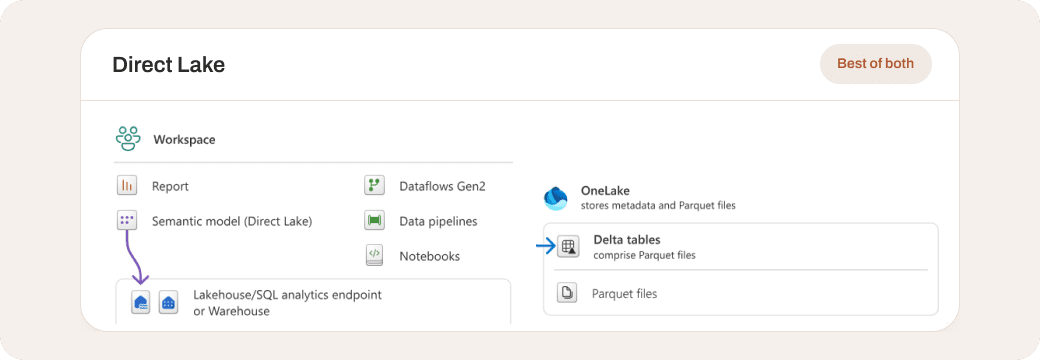Image resolution: width=1040 pixels, height=360 pixels.
Task: Select the OneLake blue logo
Action: (555, 198)
